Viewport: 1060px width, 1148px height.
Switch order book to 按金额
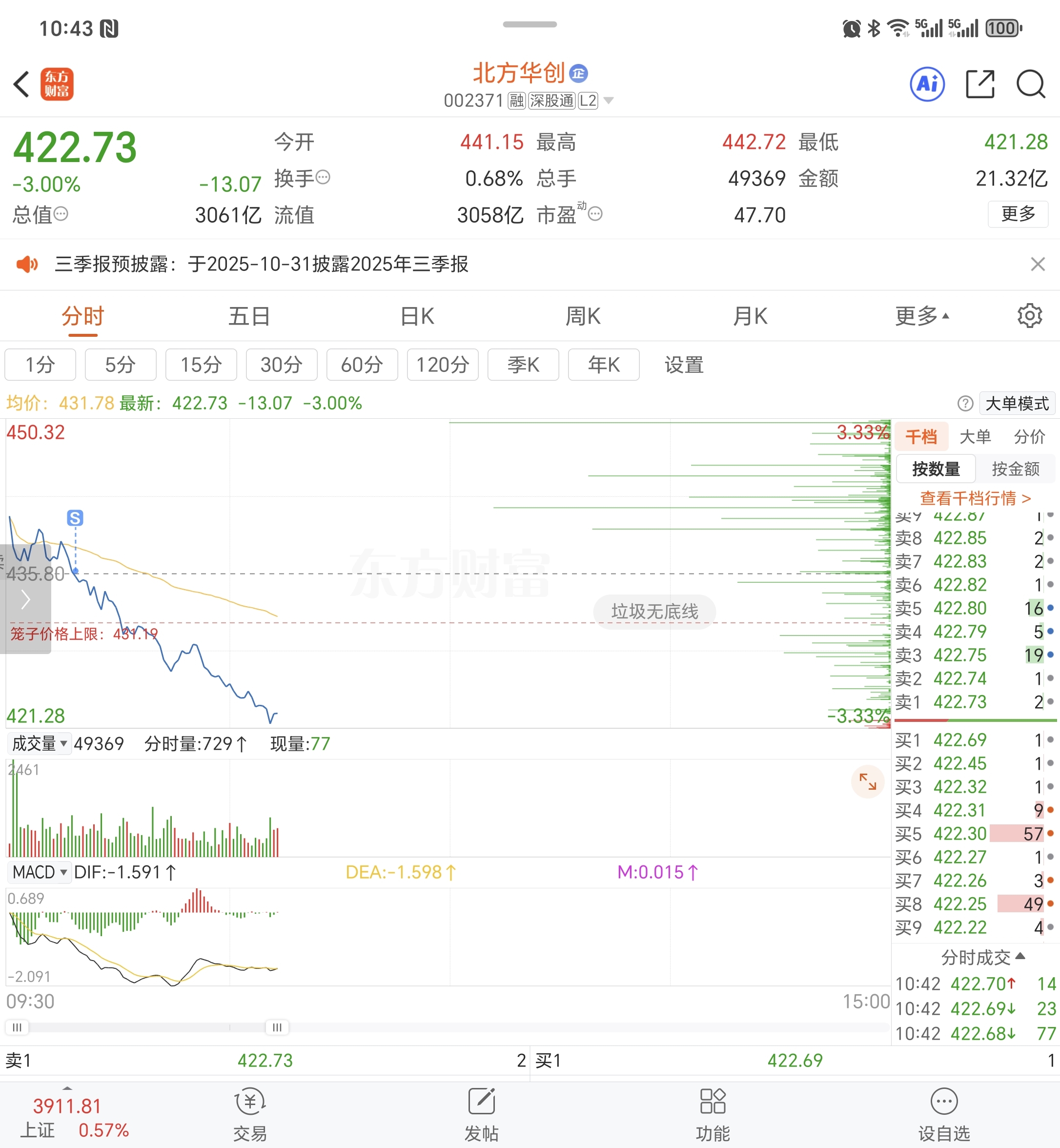coord(1015,469)
